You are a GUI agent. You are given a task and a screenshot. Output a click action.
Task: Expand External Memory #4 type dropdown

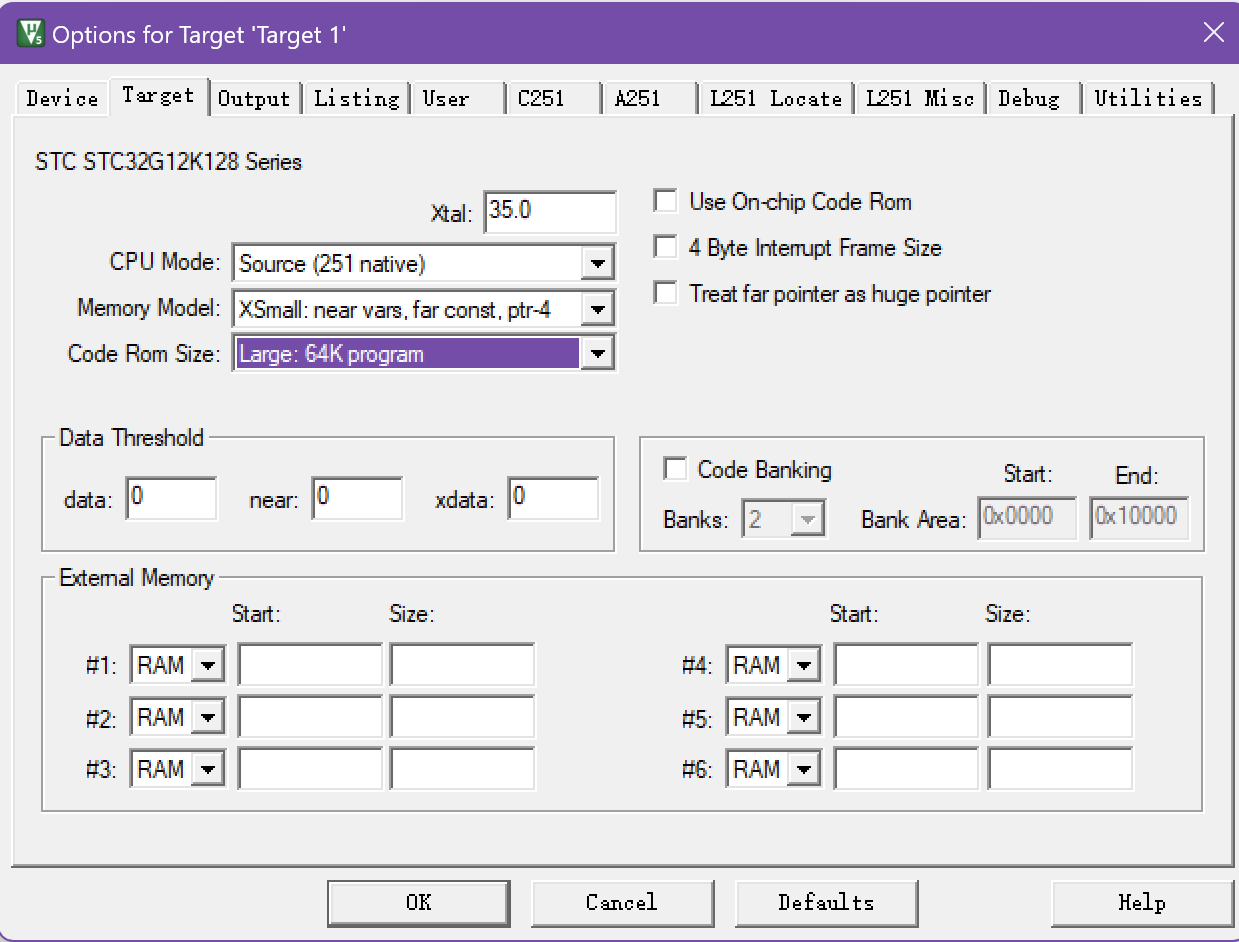pyautogui.click(x=804, y=665)
